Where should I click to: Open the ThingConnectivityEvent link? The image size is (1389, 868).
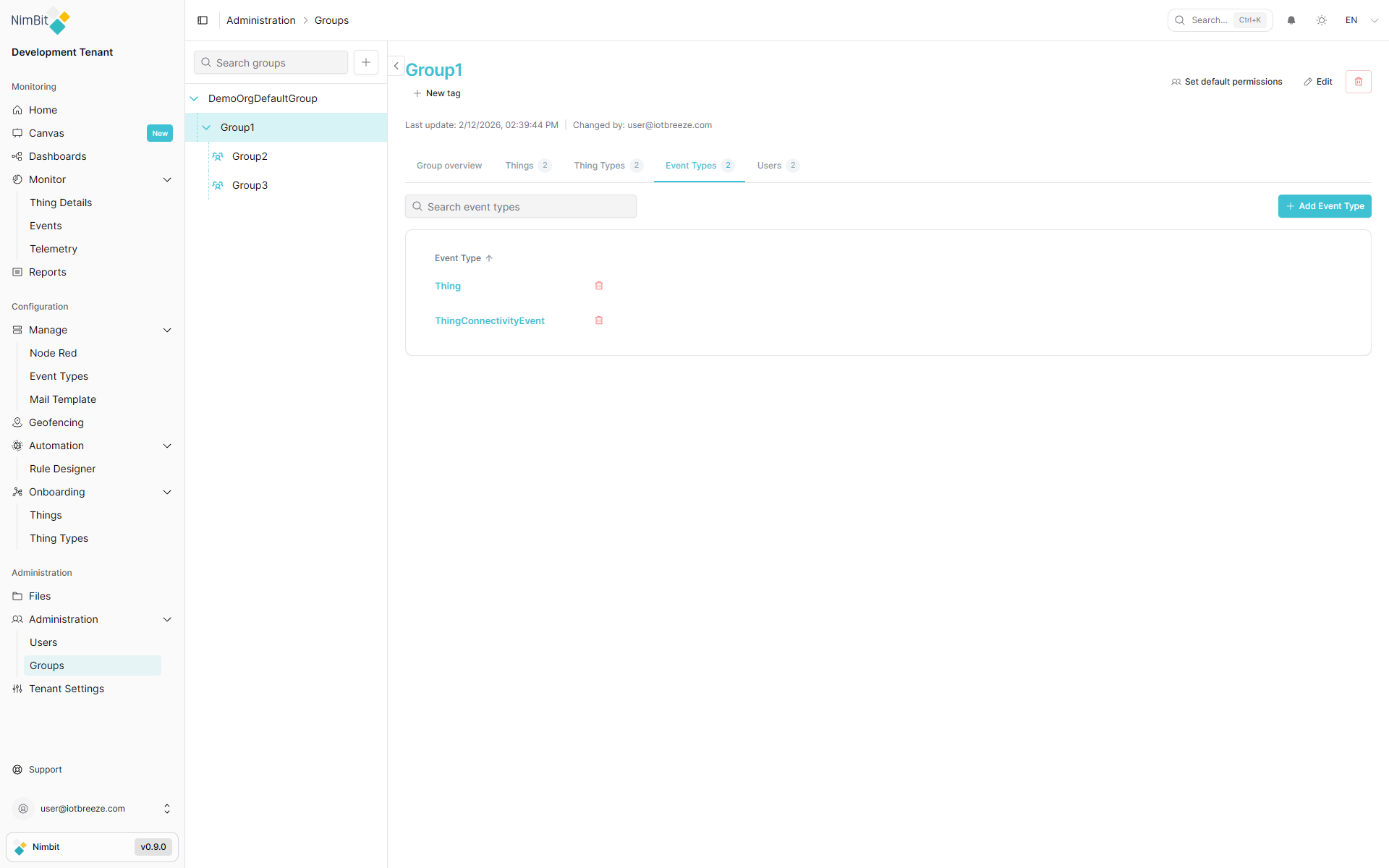tap(489, 320)
